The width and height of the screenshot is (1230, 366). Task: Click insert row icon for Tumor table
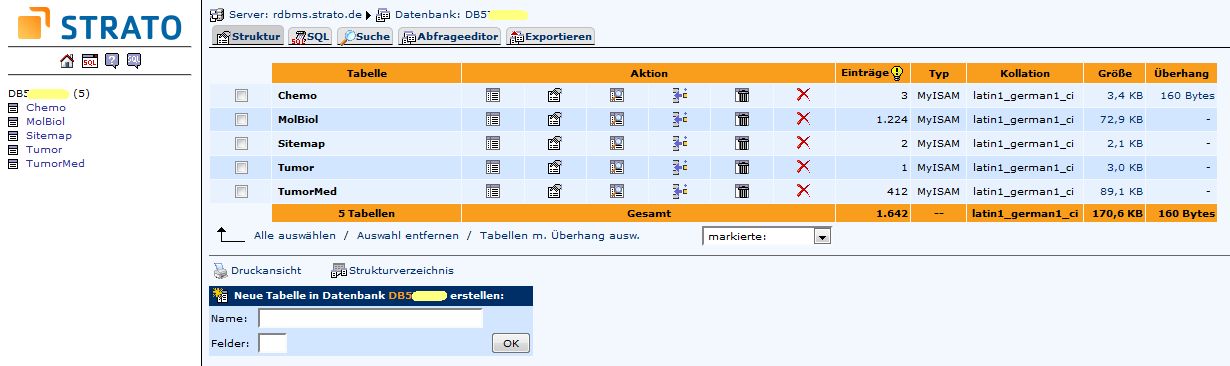(680, 167)
